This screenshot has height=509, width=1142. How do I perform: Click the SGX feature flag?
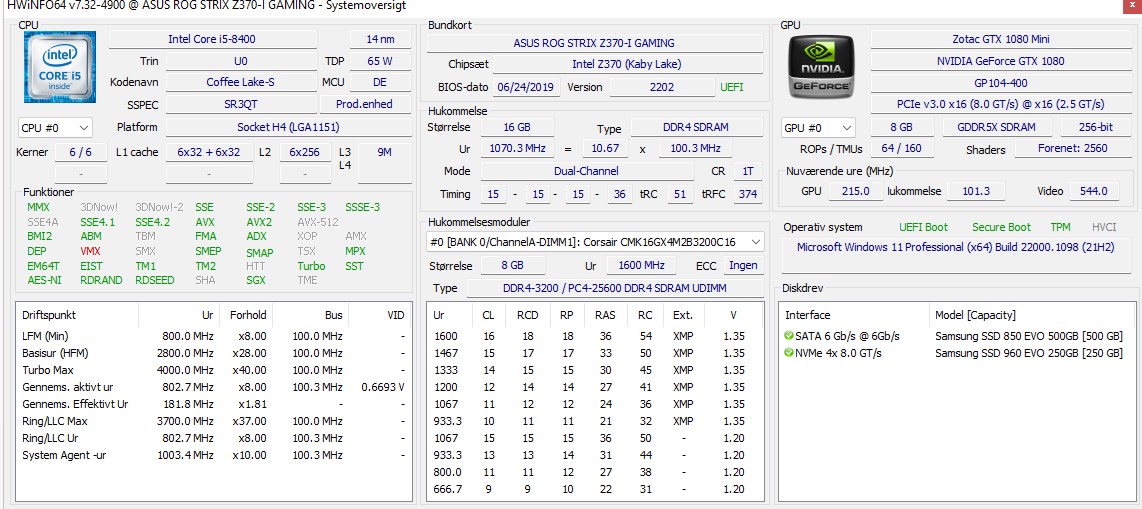[x=256, y=280]
